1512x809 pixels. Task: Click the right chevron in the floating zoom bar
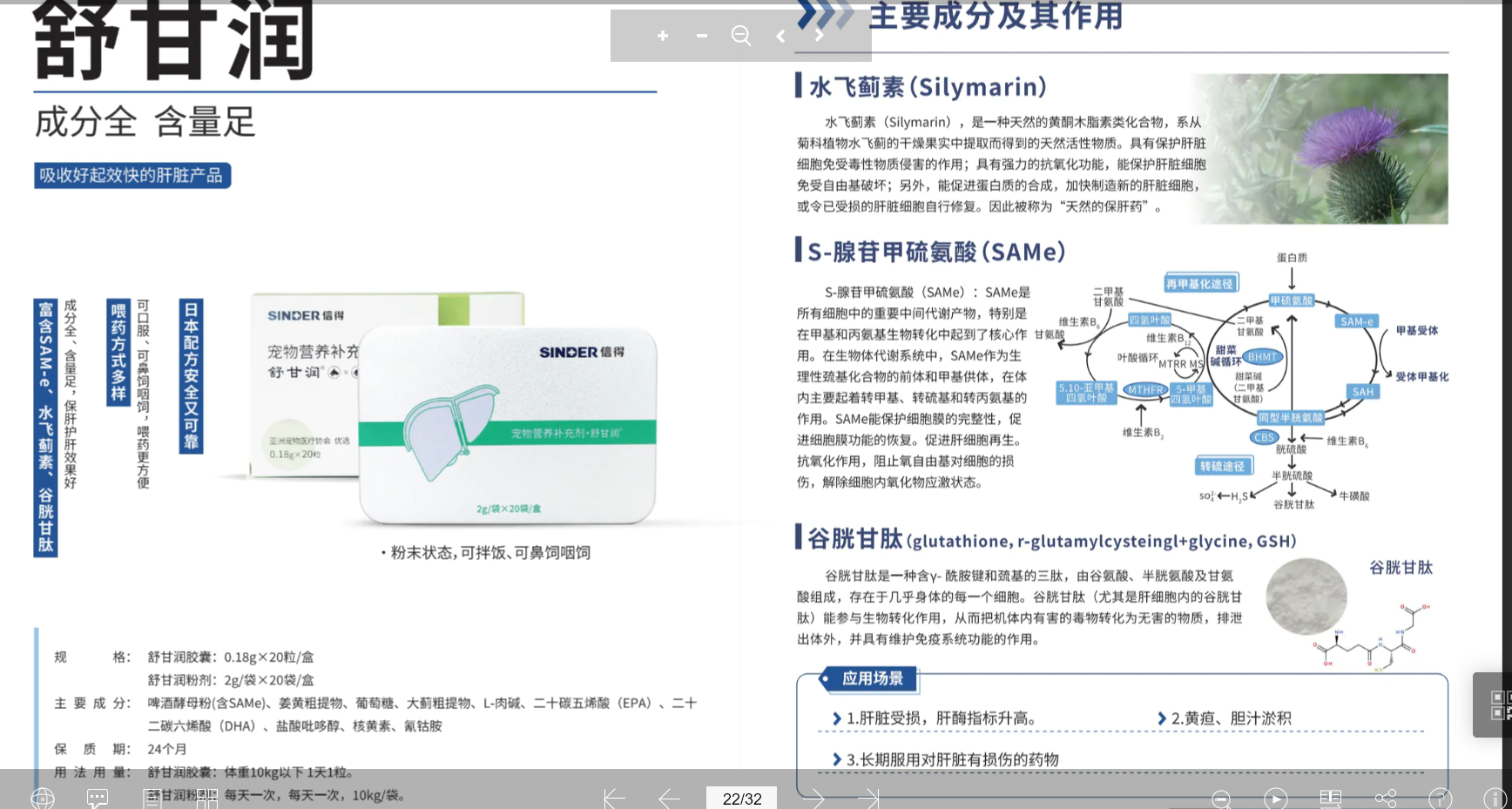[x=820, y=36]
